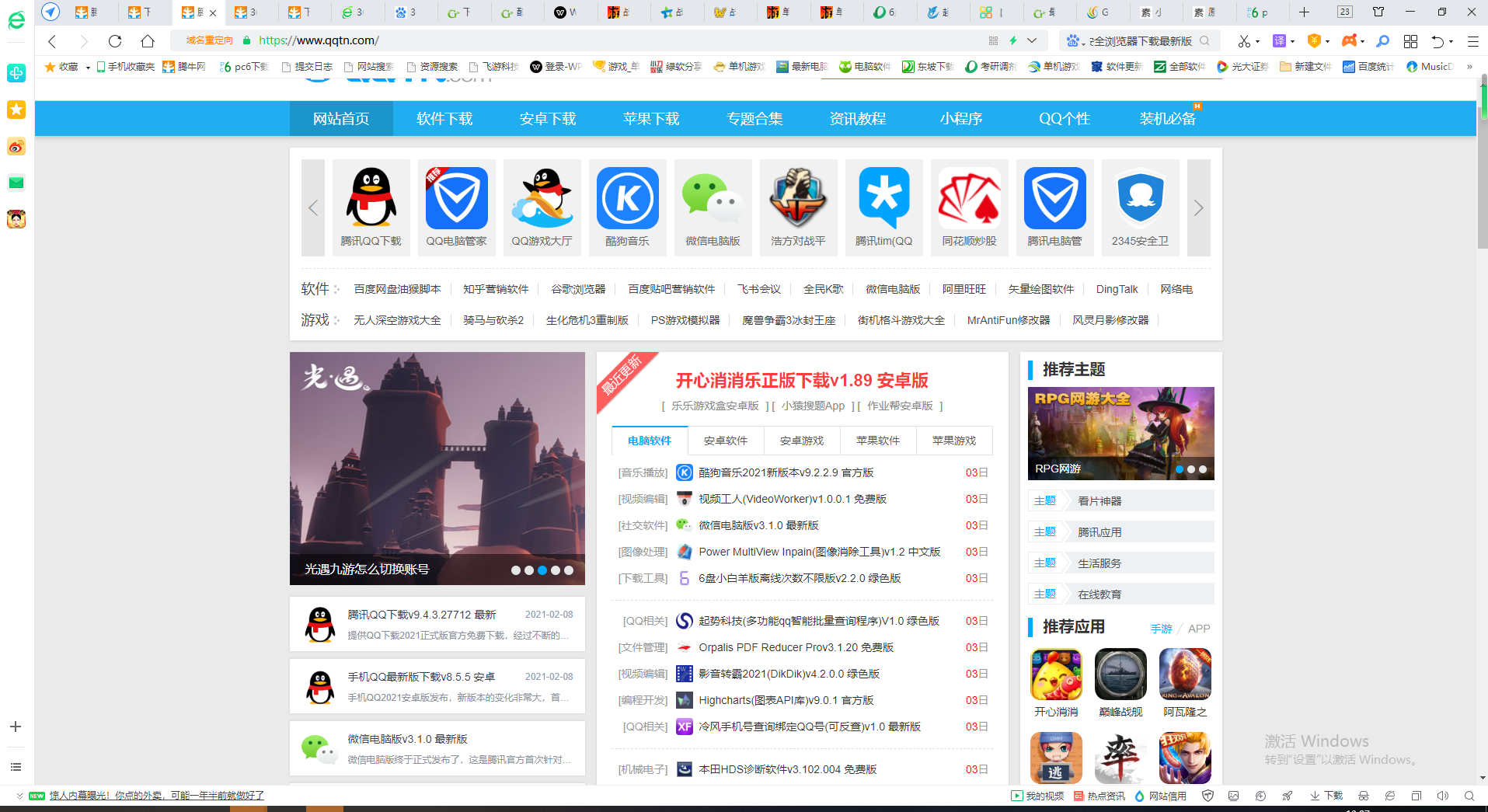
Task: Open the star favorites sidebar icon
Action: (16, 110)
